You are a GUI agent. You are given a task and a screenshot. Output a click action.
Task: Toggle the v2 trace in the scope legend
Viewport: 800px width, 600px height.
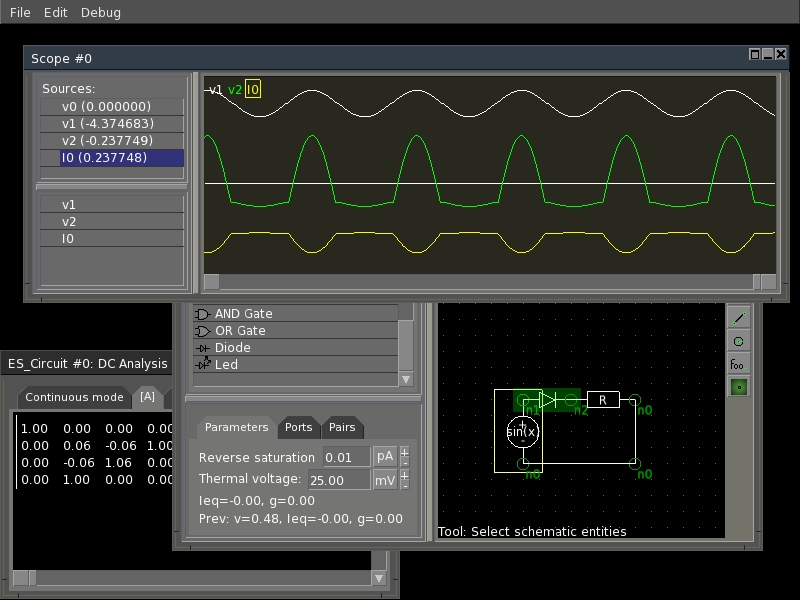pyautogui.click(x=235, y=90)
